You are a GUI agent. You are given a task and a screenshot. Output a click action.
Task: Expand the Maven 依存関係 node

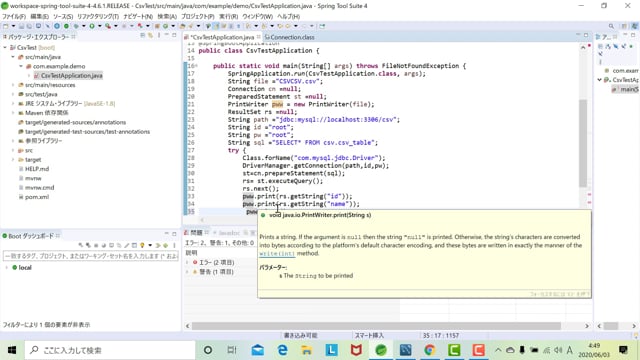[x=13, y=113]
